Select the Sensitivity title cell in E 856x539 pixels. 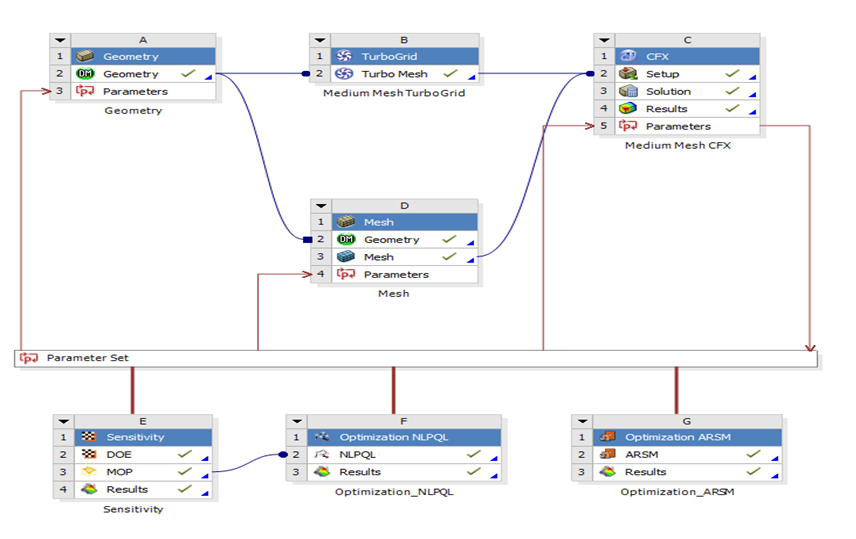(143, 437)
